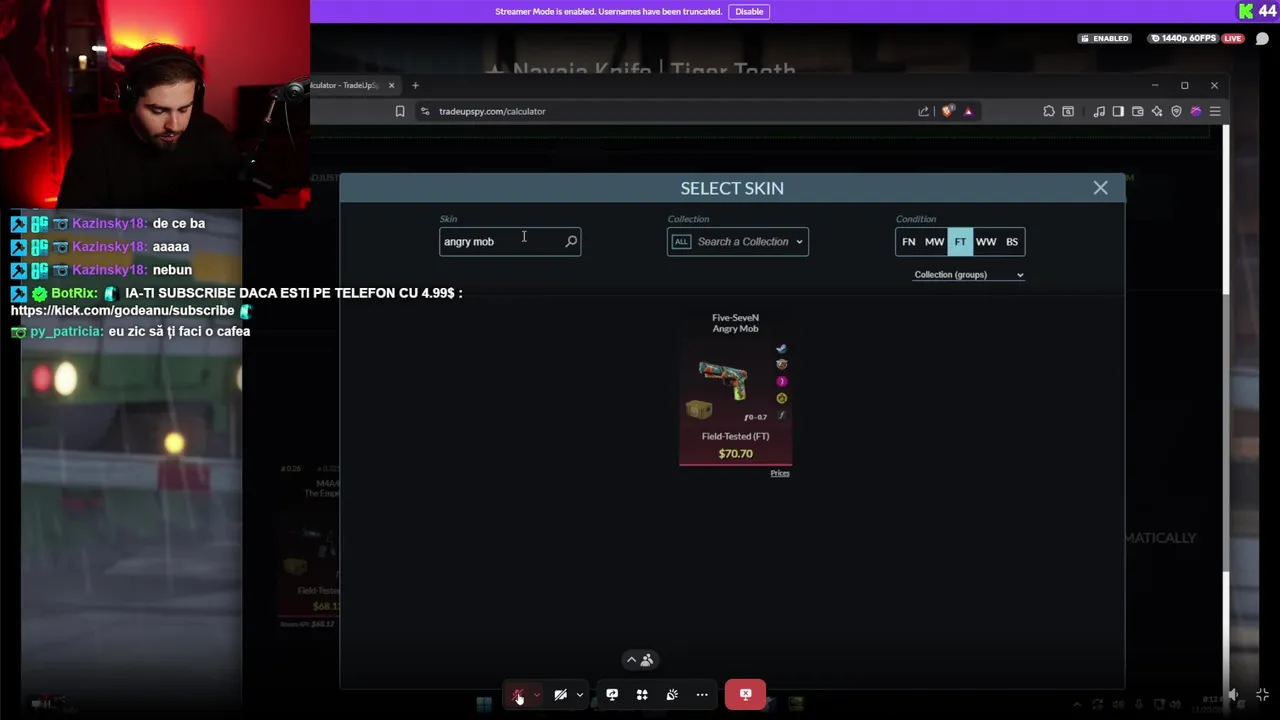Open the Brave wallet icon
1280x720 pixels.
(x=1138, y=111)
